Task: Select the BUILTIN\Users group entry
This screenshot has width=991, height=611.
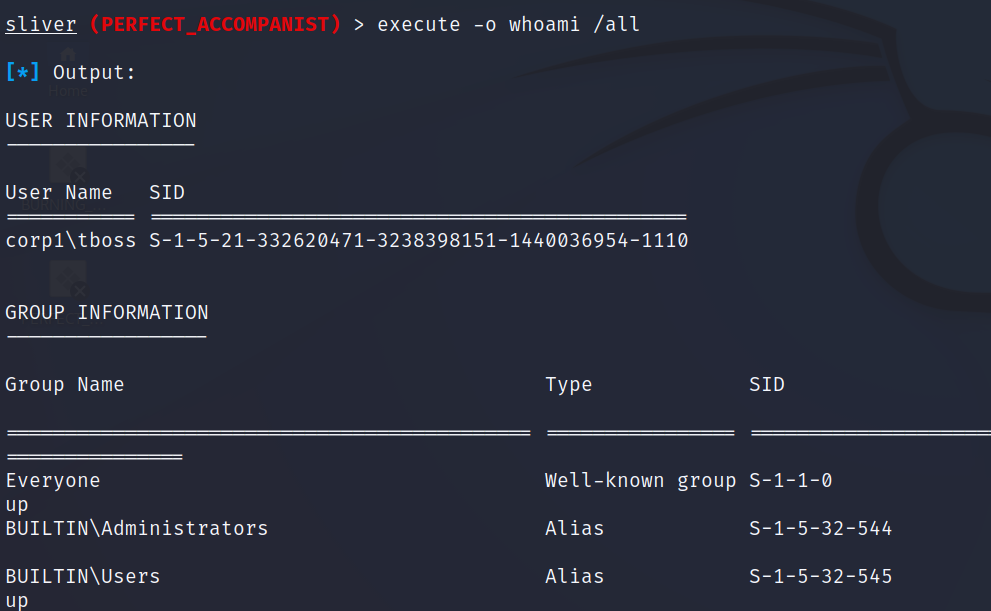Action: point(83,576)
